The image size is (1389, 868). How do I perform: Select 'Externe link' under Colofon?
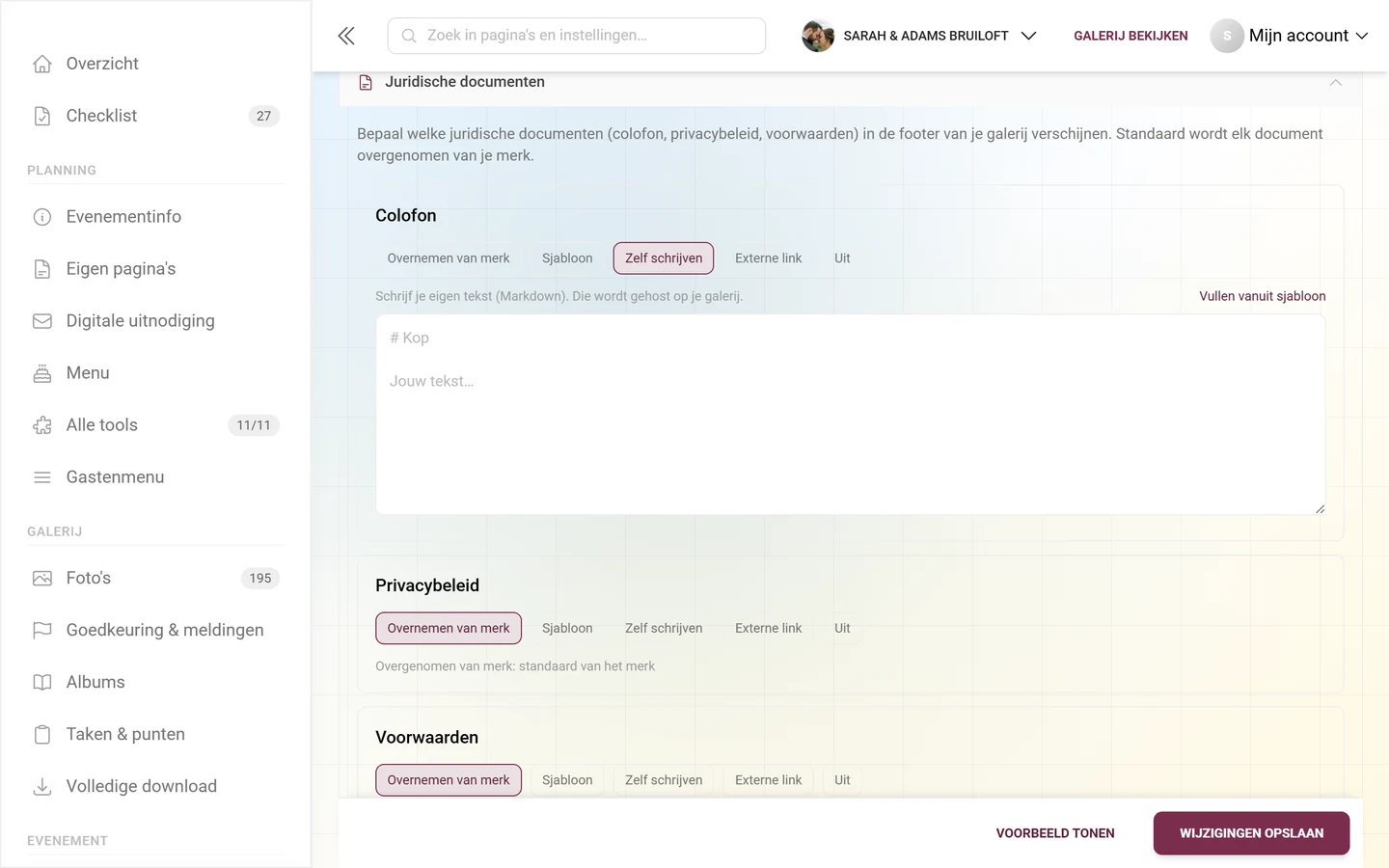coord(768,258)
